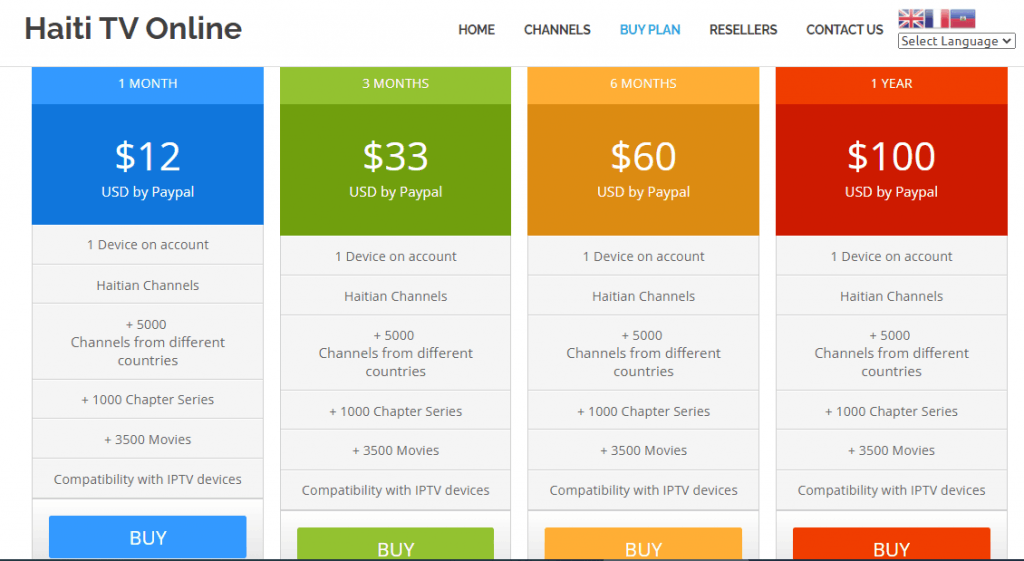Screen dimensions: 1024x561
Task: Switch language with the UK English flag
Action: [x=910, y=18]
